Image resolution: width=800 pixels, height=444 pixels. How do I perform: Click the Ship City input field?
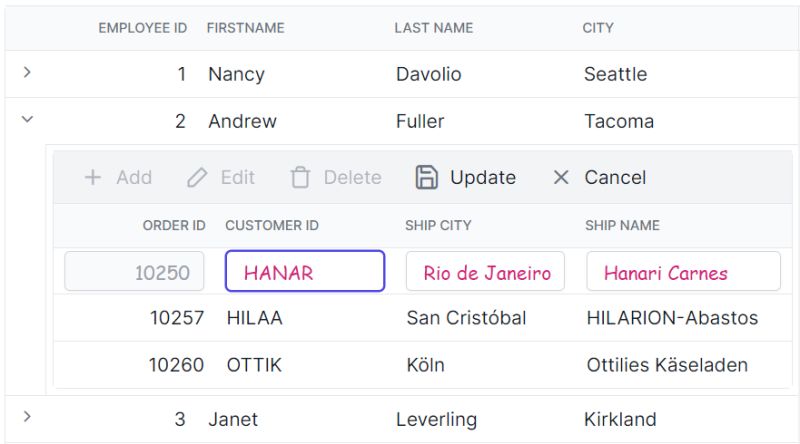[x=486, y=272]
